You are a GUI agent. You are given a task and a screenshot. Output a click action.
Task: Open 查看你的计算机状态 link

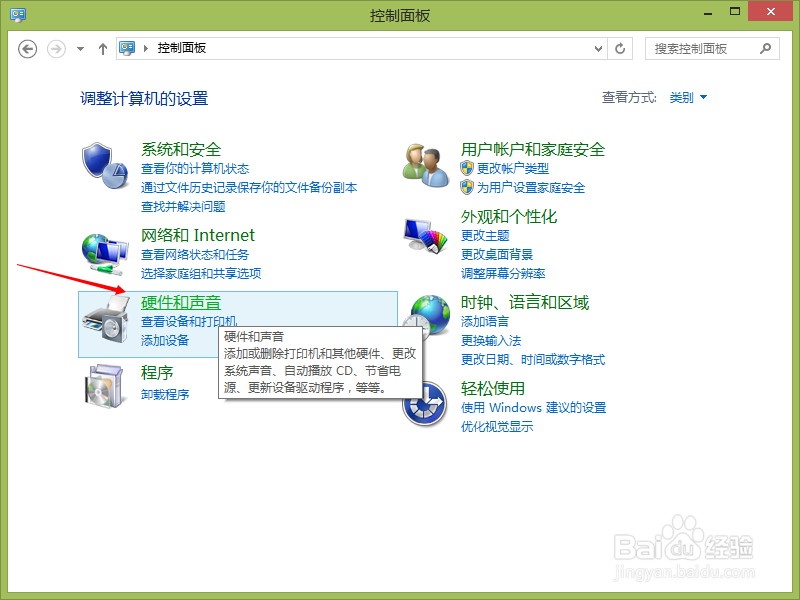195,168
